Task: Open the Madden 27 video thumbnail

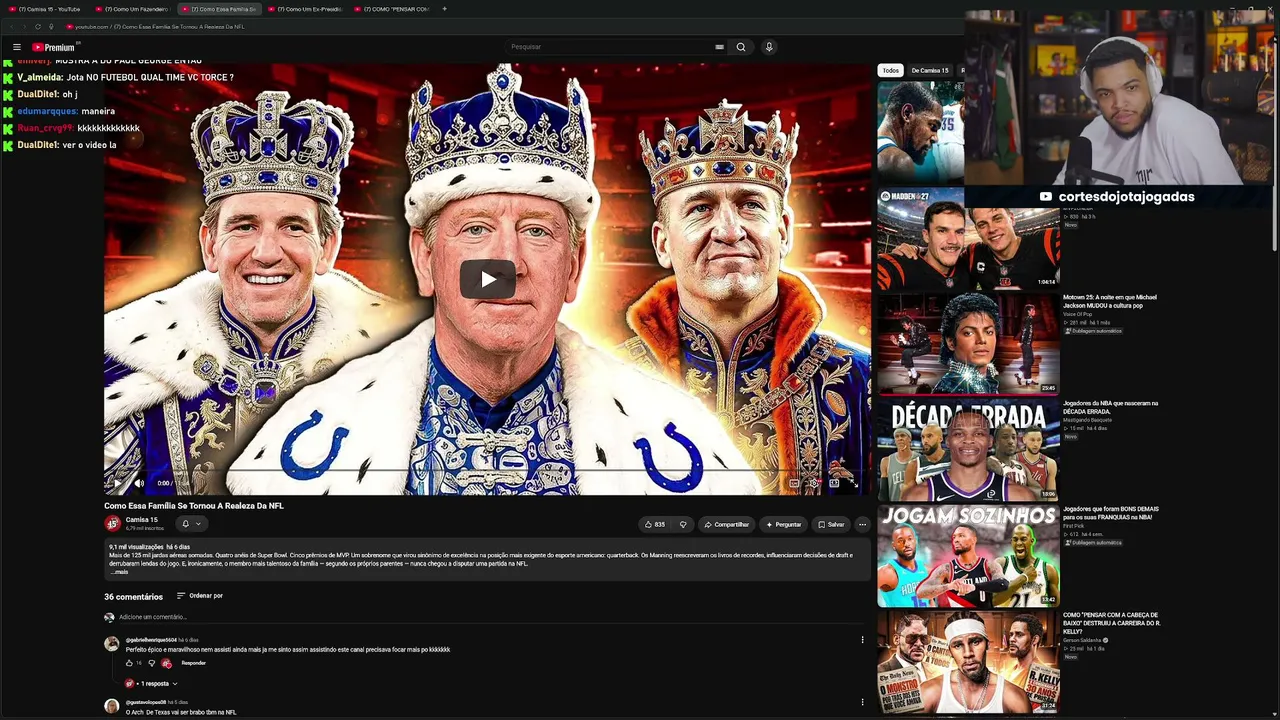Action: 968,237
